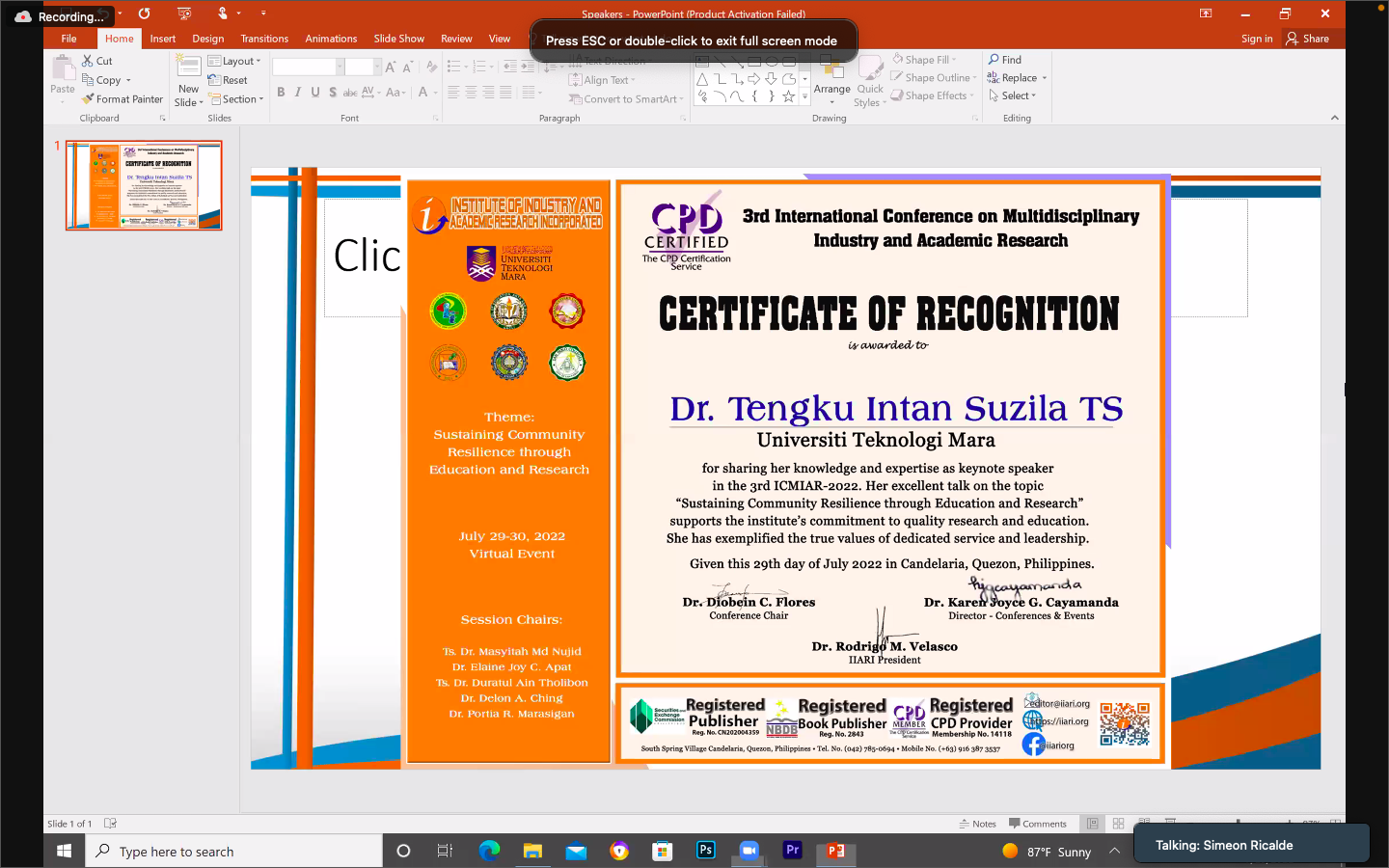Viewport: 1389px width, 868px height.
Task: Open the Design ribbon tab
Action: 207,39
